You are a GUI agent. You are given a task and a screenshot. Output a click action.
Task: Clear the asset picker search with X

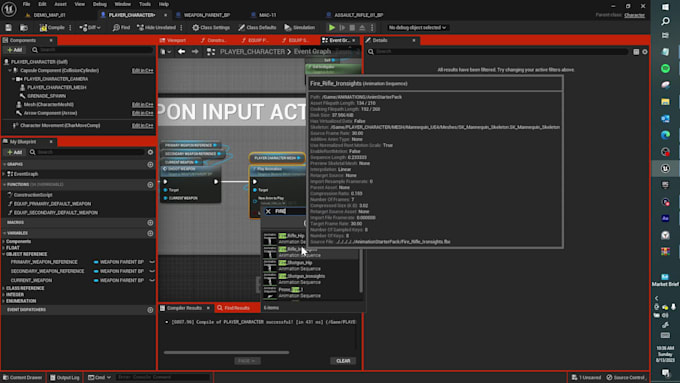coord(268,211)
